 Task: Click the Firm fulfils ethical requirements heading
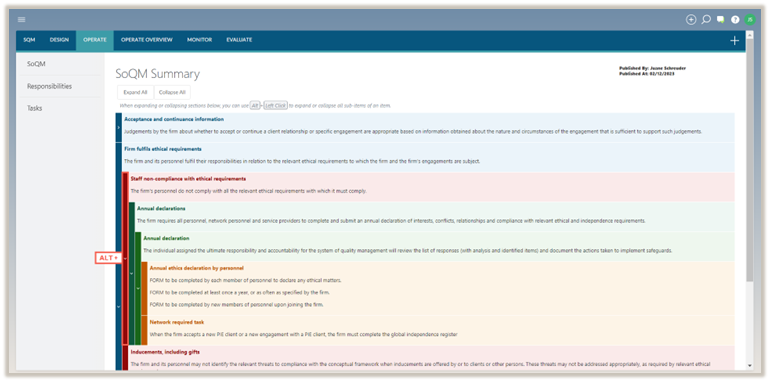click(163, 149)
